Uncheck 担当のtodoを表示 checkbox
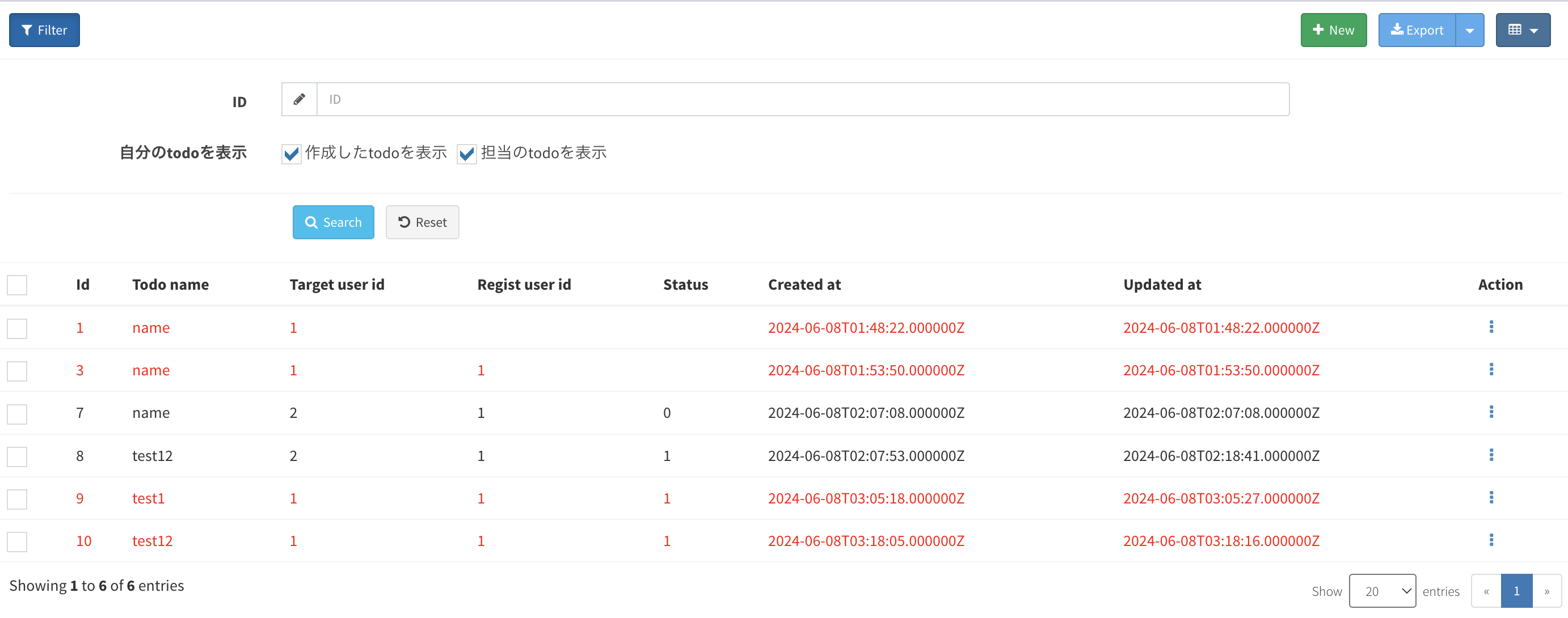 (466, 153)
